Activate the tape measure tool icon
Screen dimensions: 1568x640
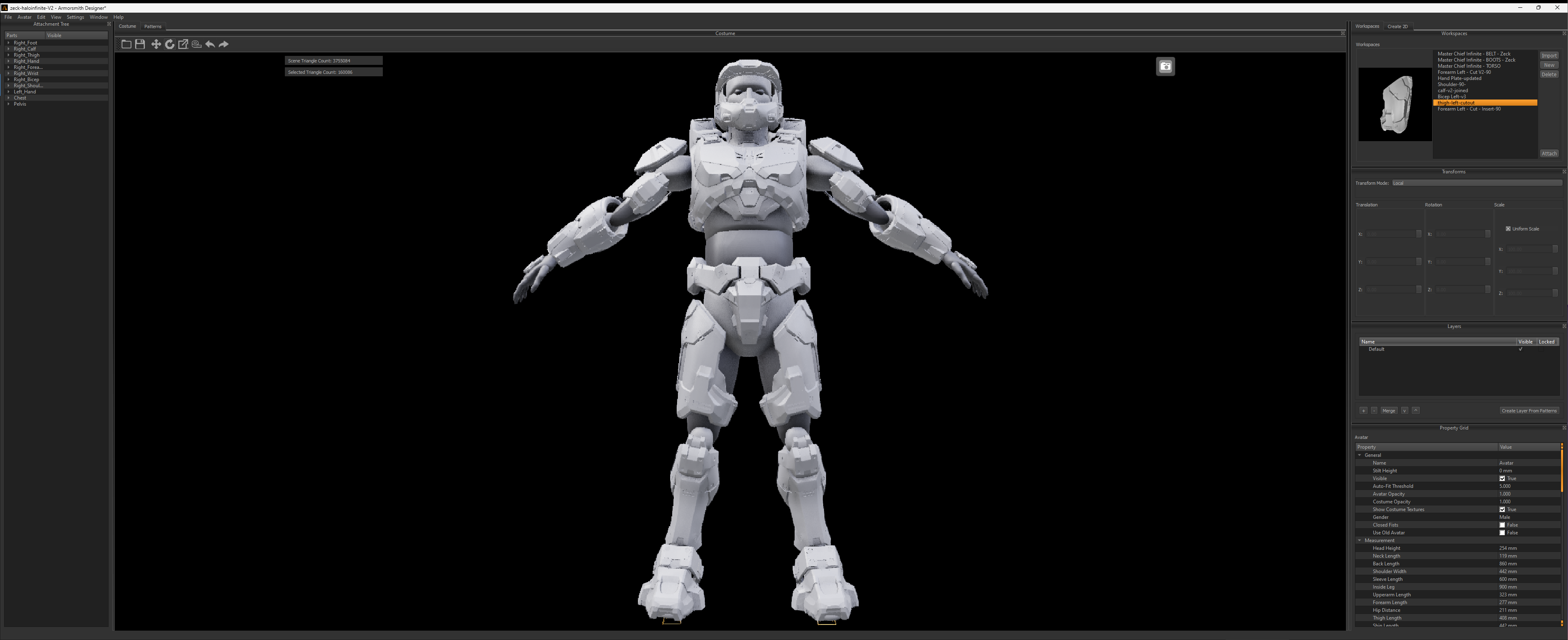tap(197, 44)
